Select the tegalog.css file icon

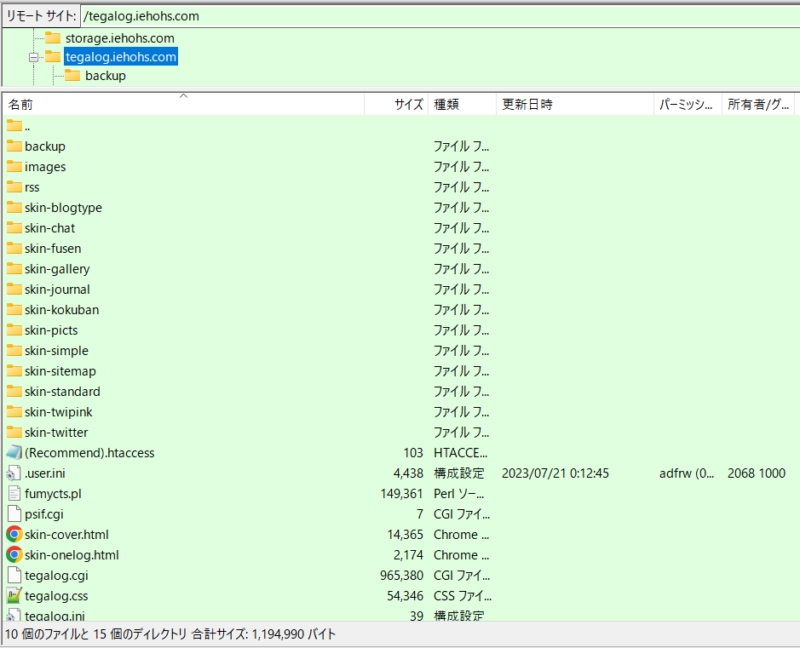(x=14, y=595)
